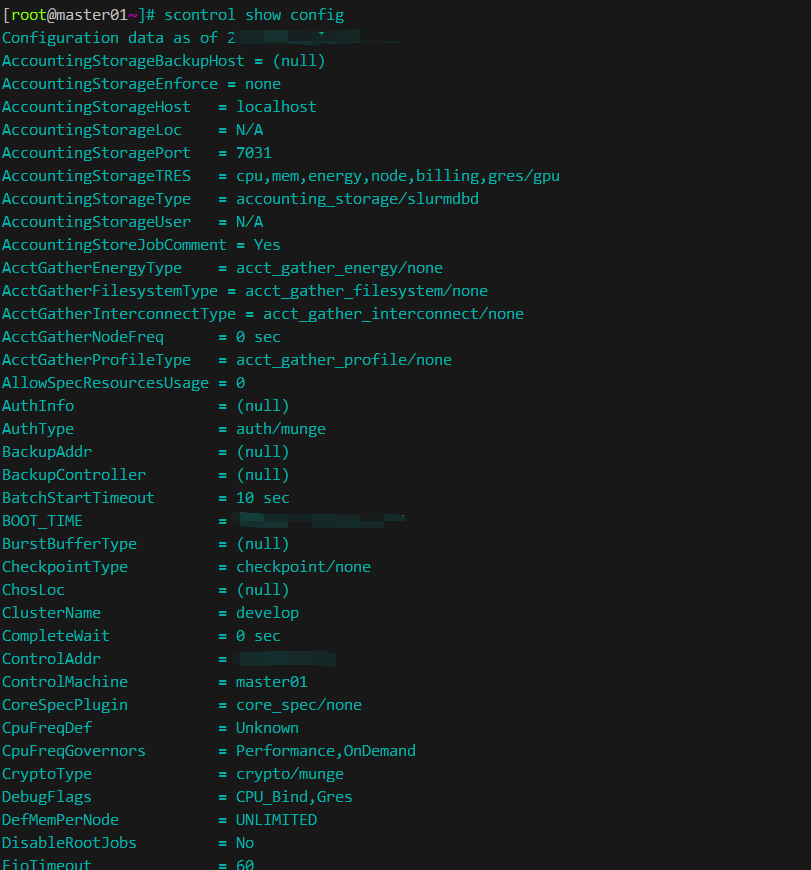Click the 'ChosLoc' key

click(x=33, y=590)
